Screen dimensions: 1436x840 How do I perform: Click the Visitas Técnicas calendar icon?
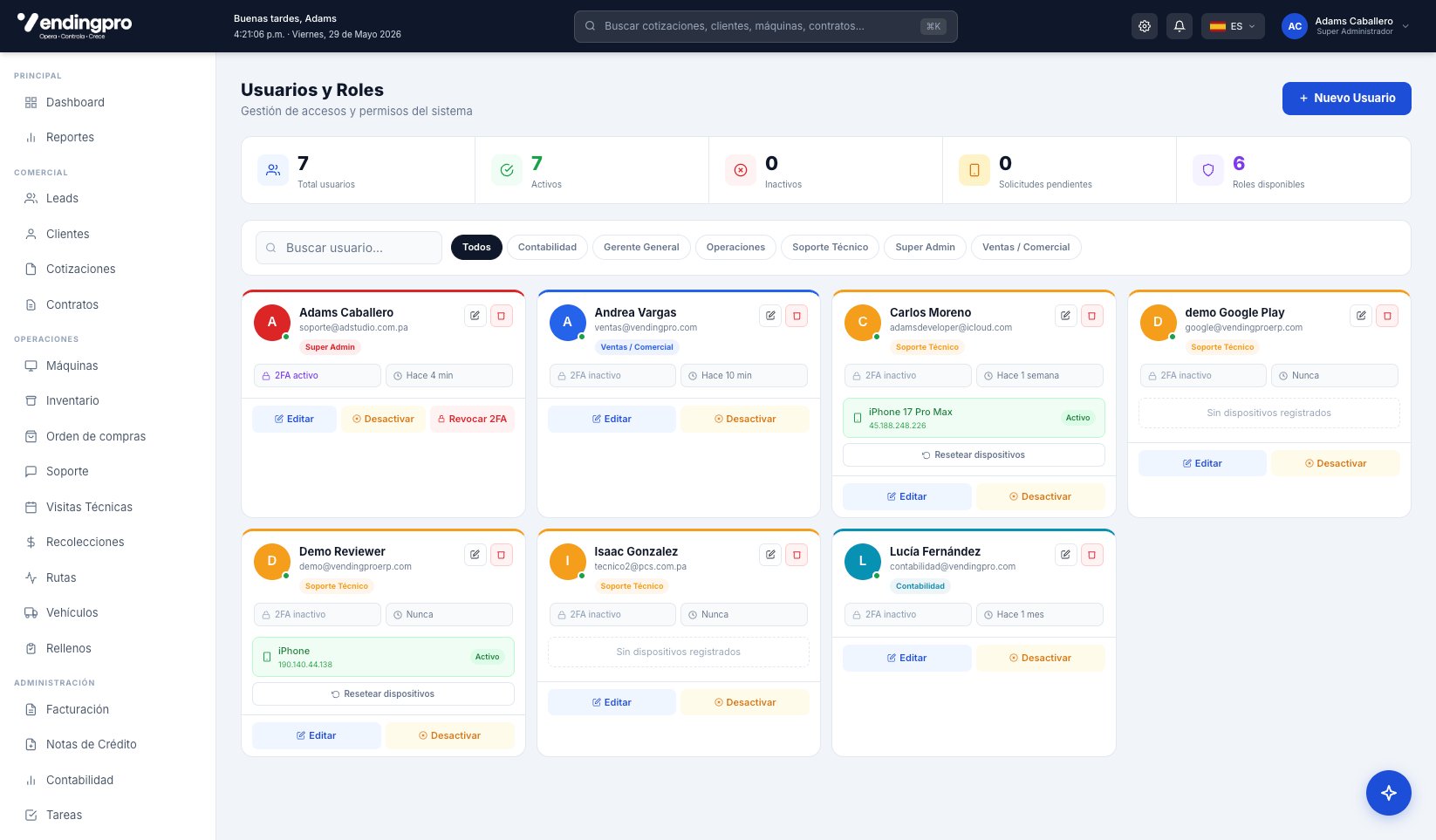31,507
